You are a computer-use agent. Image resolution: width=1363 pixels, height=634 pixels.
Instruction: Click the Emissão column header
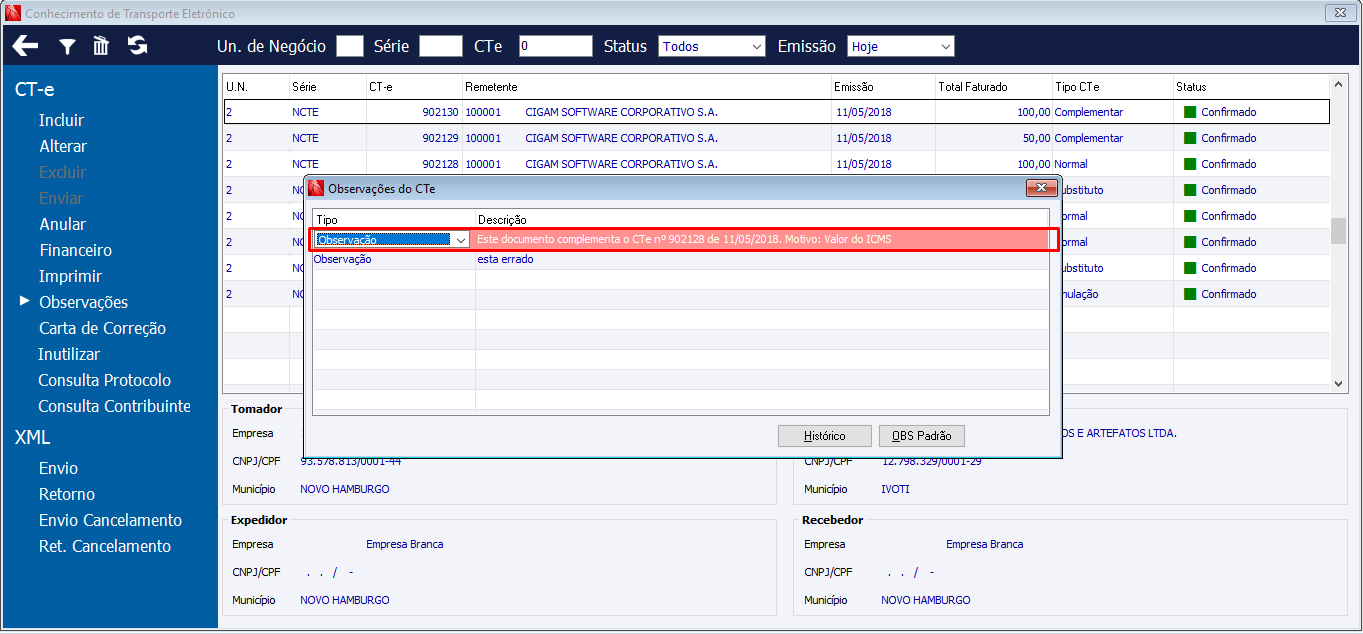(x=883, y=87)
